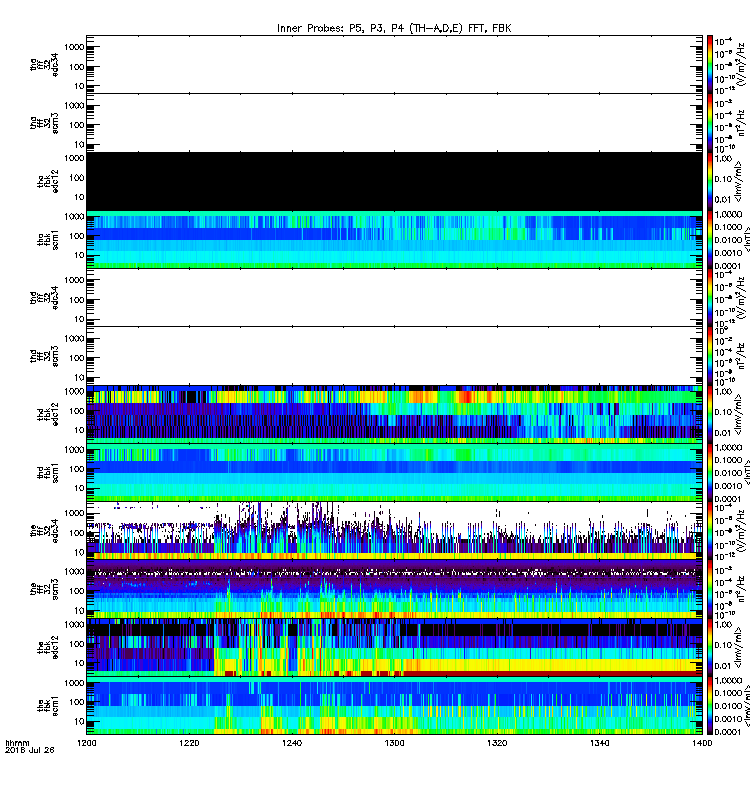Select the 'the fbk scm1' panel label

pyautogui.click(x=48, y=706)
